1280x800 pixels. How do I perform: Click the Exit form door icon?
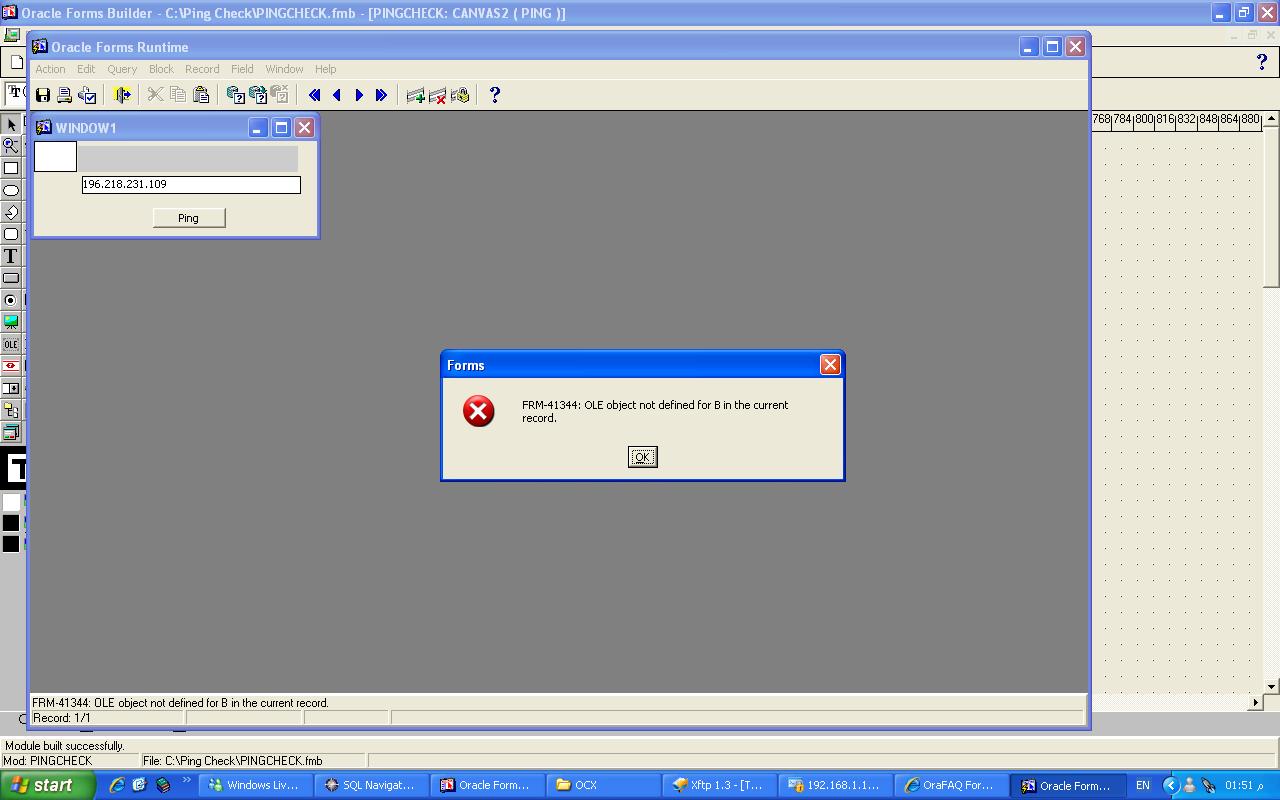click(122, 95)
